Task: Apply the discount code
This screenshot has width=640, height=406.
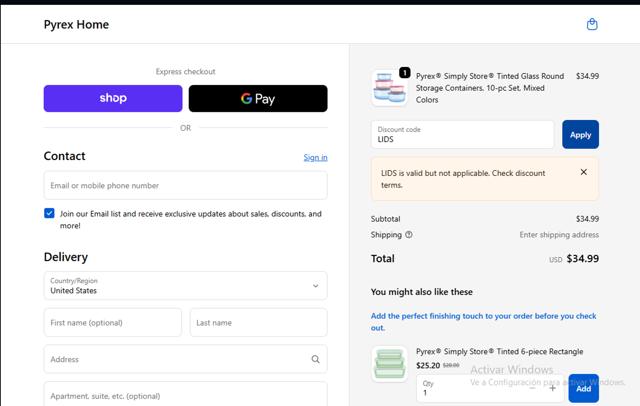Action: coord(580,134)
